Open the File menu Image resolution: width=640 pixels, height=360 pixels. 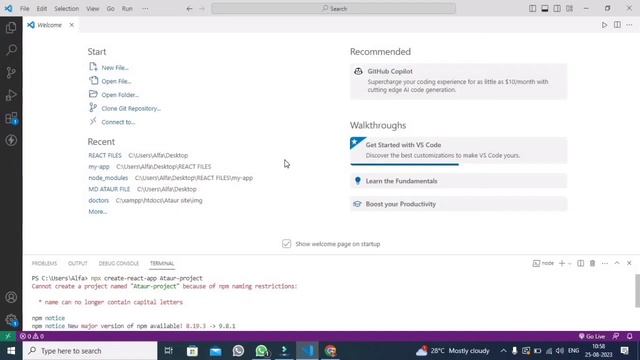[24, 9]
